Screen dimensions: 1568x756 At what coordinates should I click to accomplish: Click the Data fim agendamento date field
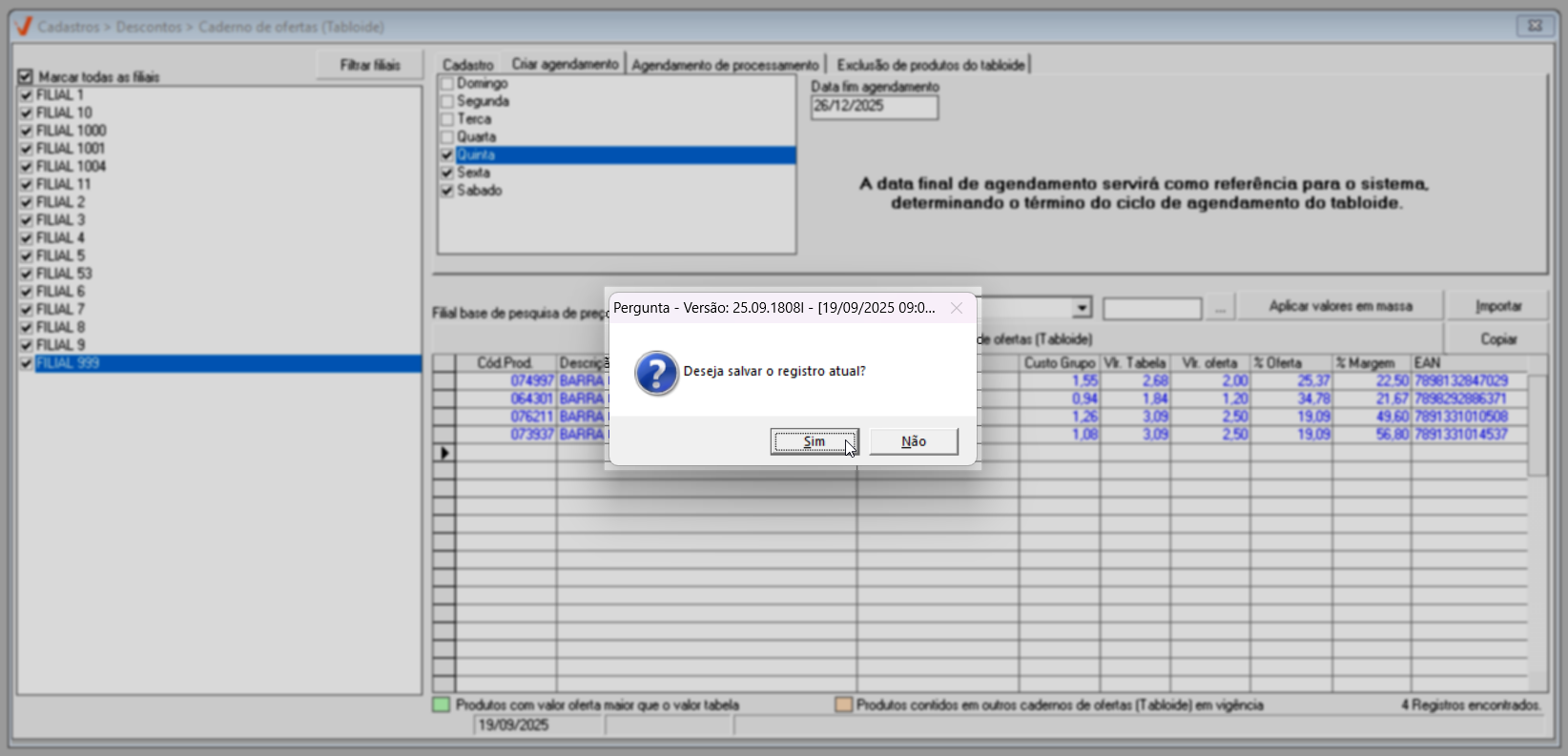(x=875, y=107)
